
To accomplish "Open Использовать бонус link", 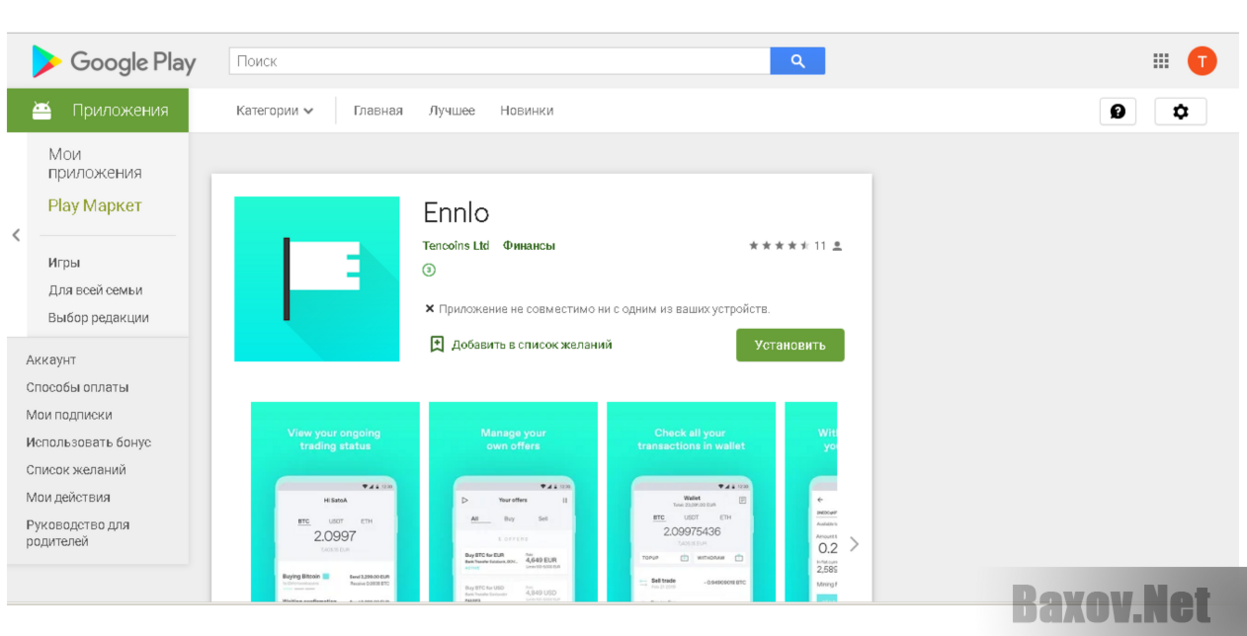I will pos(88,442).
